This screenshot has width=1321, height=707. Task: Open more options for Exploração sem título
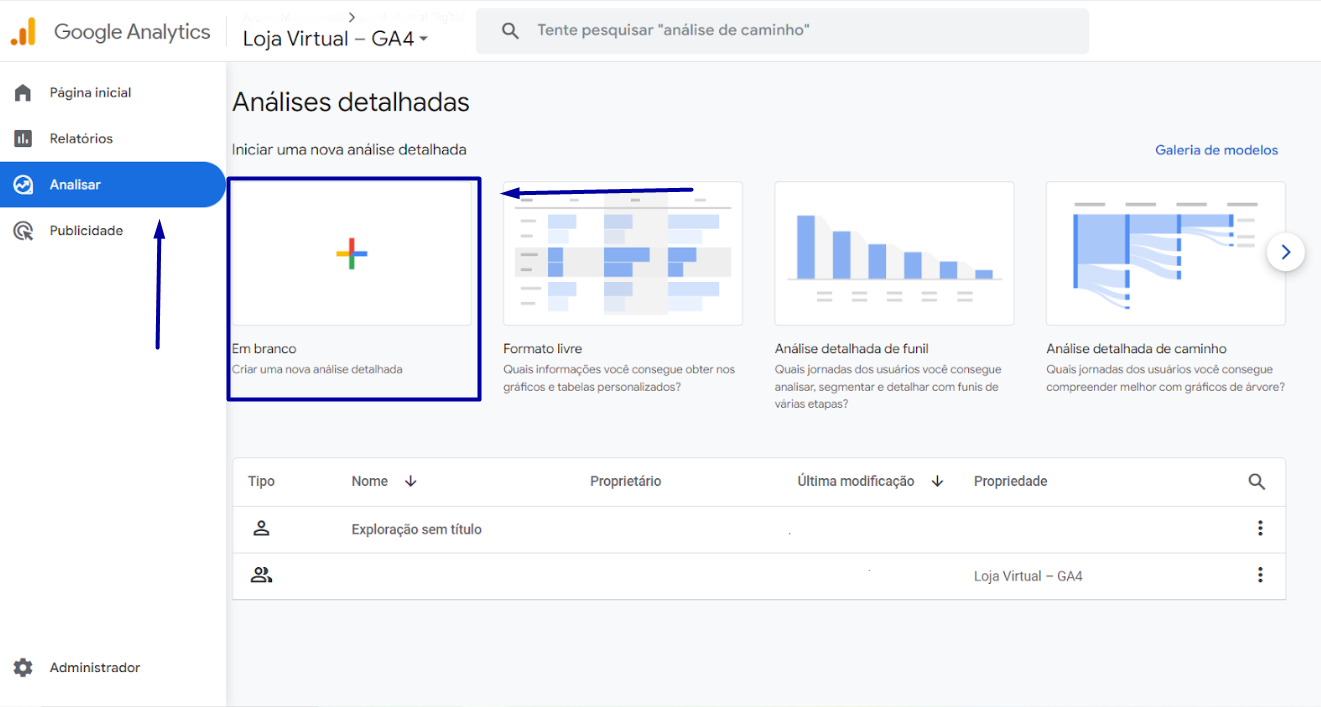click(x=1260, y=528)
